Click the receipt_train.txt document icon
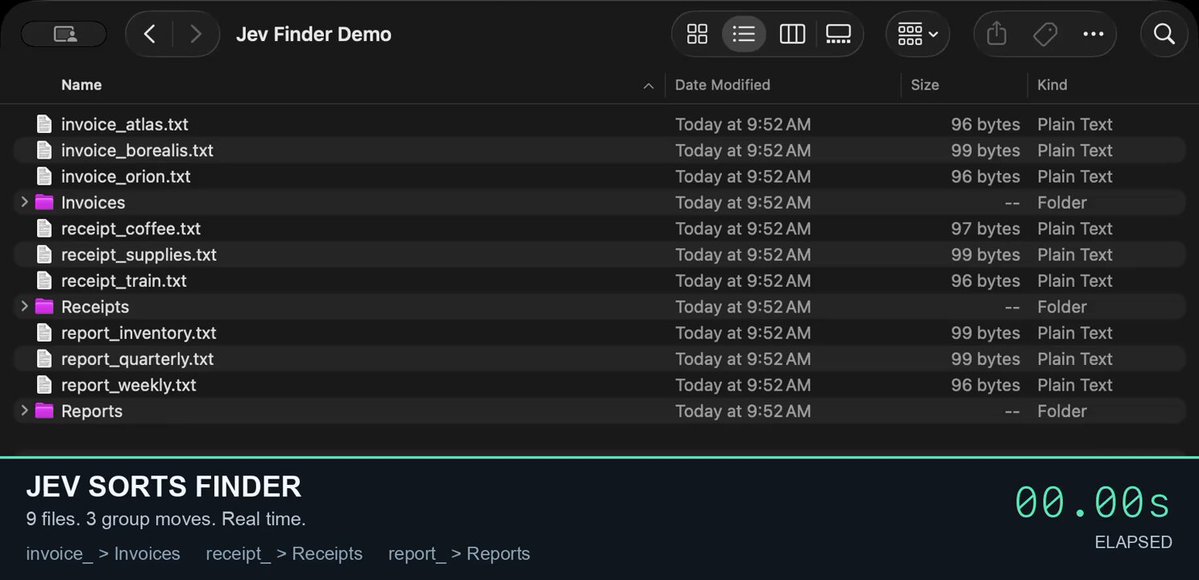Screen dimensions: 1199x580 tap(44, 280)
